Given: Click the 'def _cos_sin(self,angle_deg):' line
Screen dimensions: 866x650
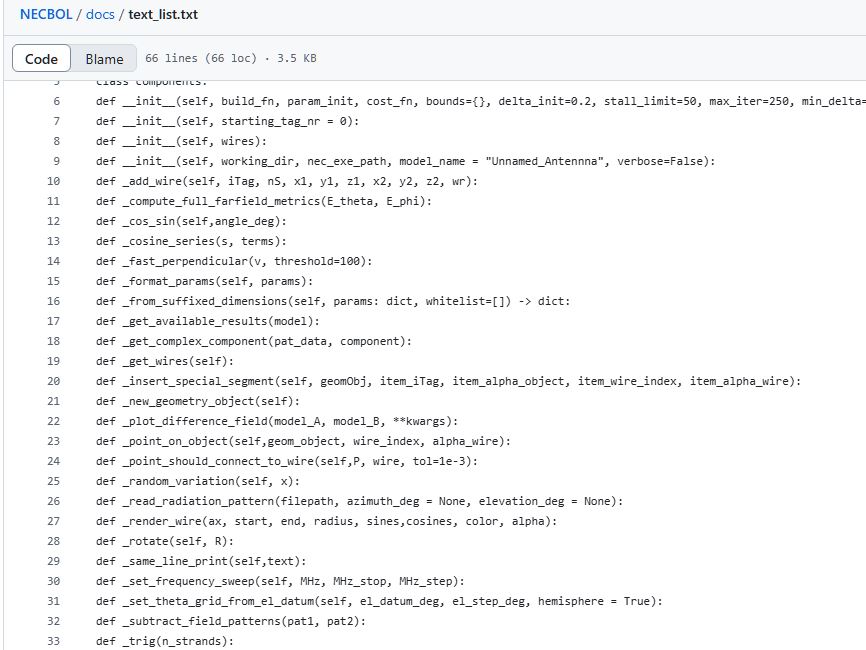Looking at the screenshot, I should click(191, 221).
